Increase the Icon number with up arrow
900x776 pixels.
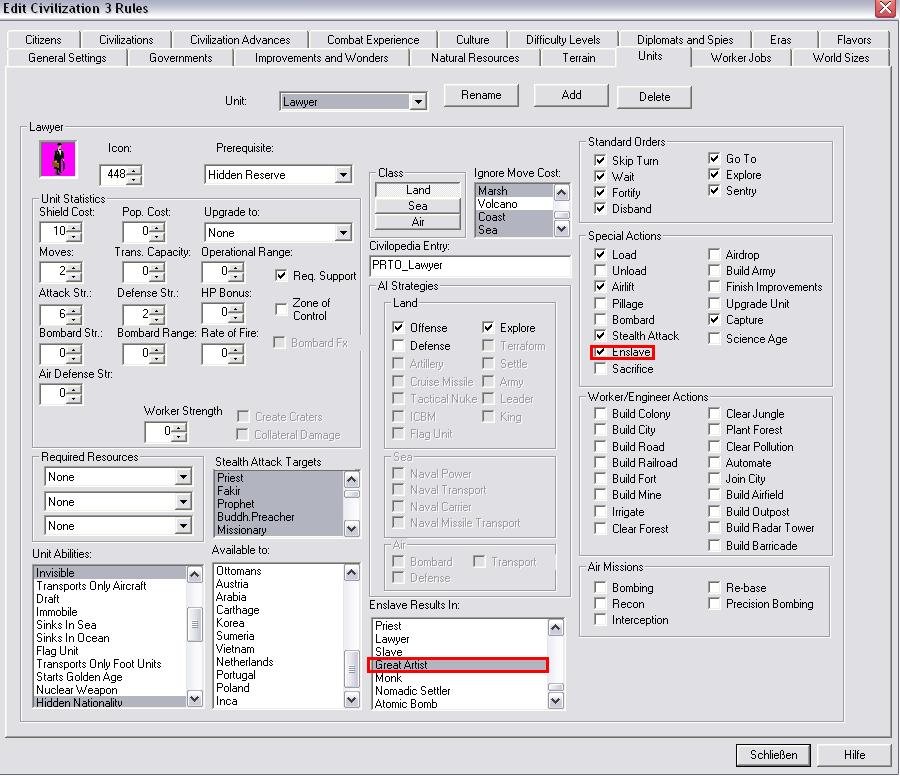click(135, 169)
